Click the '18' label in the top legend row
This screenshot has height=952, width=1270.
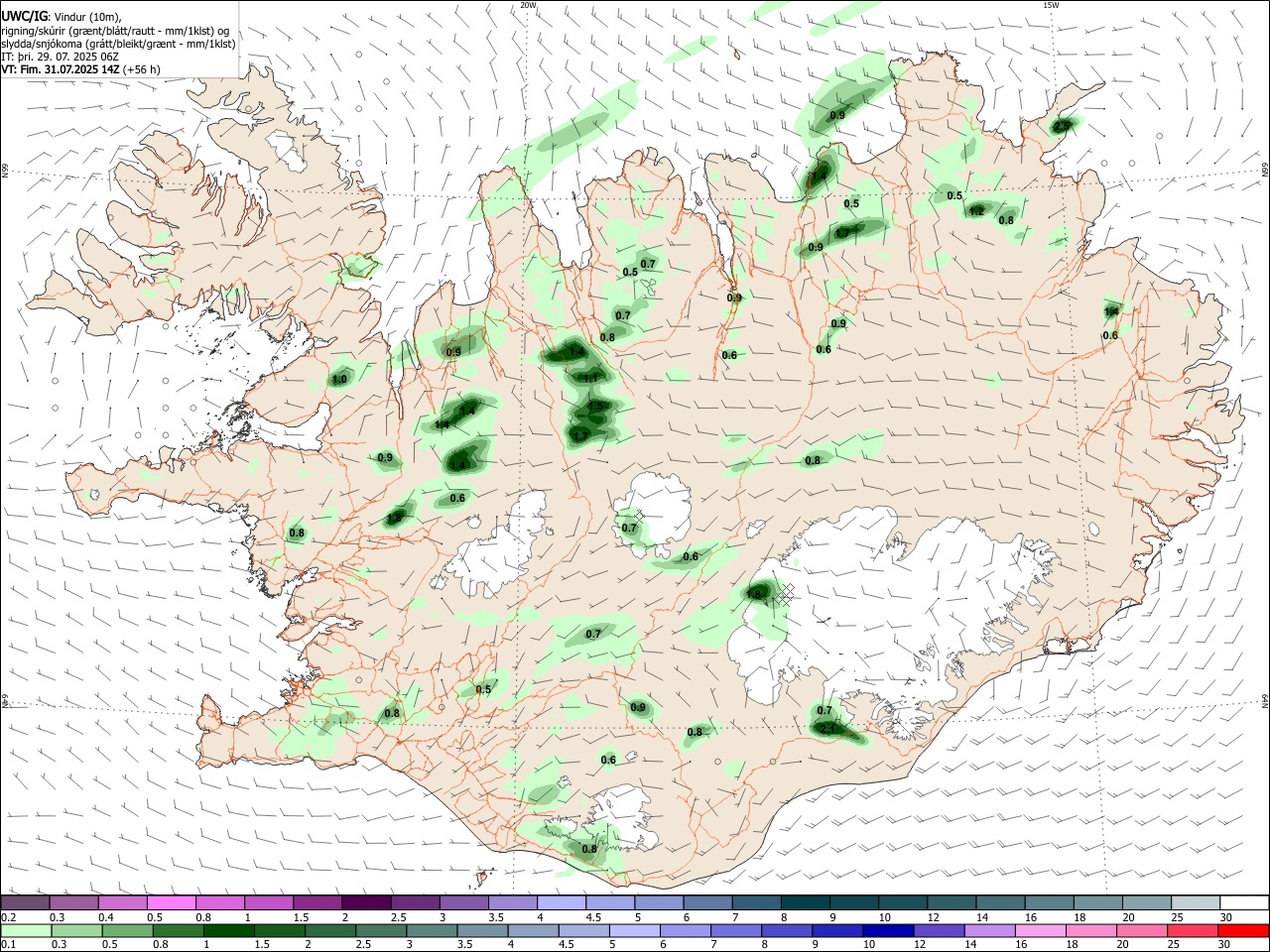click(x=1079, y=917)
